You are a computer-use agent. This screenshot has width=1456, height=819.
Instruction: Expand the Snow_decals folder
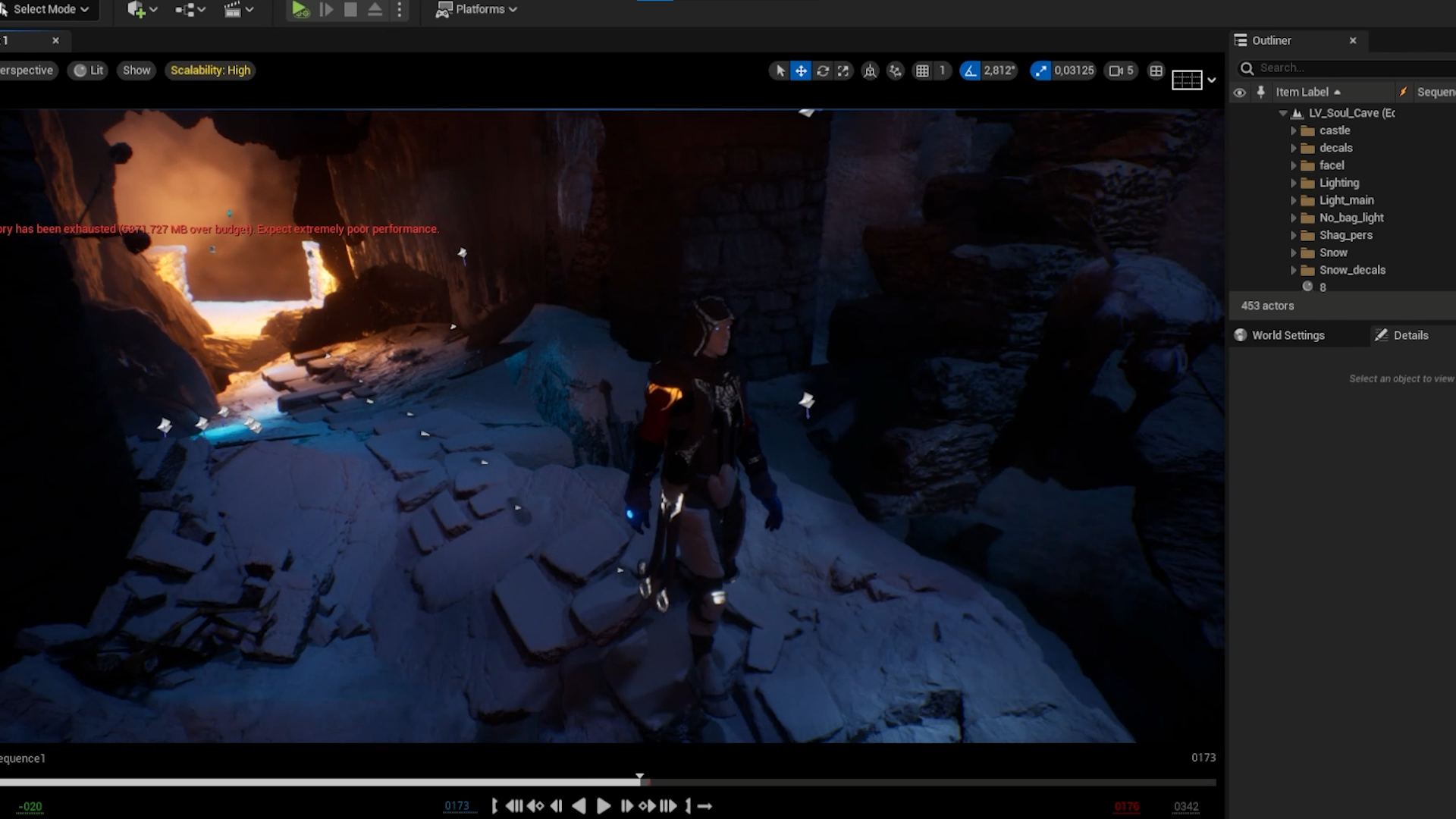point(1294,270)
